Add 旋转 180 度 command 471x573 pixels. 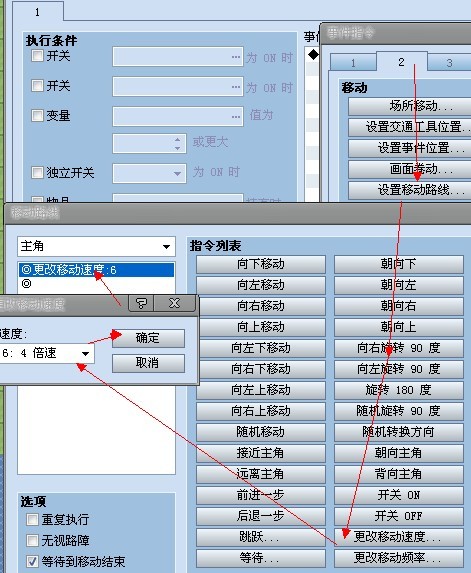[x=399, y=390]
